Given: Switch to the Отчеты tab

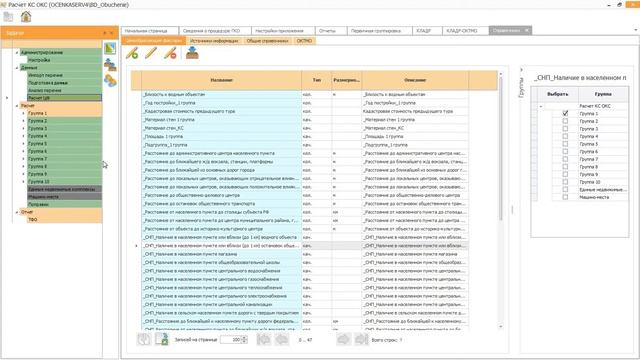Looking at the screenshot, I should tap(331, 31).
